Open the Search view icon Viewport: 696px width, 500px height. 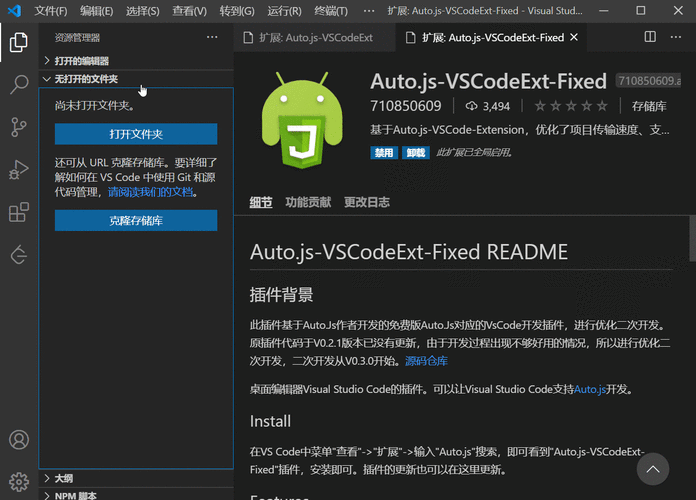(19, 84)
